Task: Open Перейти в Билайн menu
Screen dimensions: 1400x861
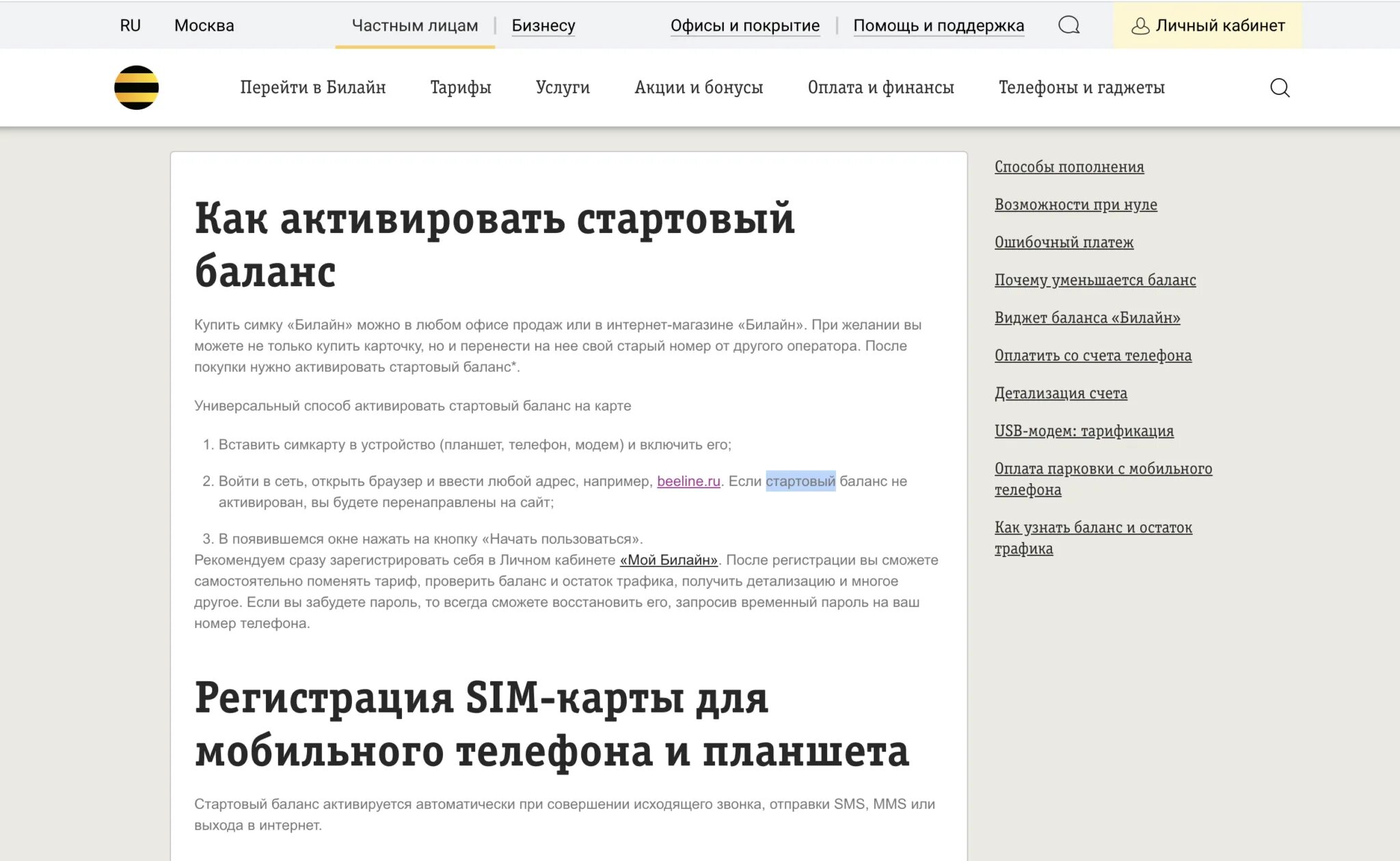Action: [312, 87]
